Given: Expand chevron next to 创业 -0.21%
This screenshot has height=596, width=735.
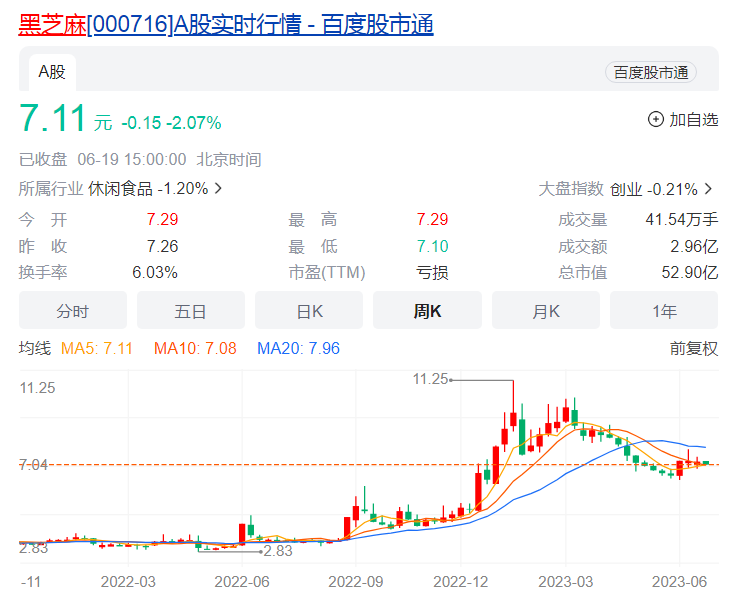Looking at the screenshot, I should click(x=708, y=189).
